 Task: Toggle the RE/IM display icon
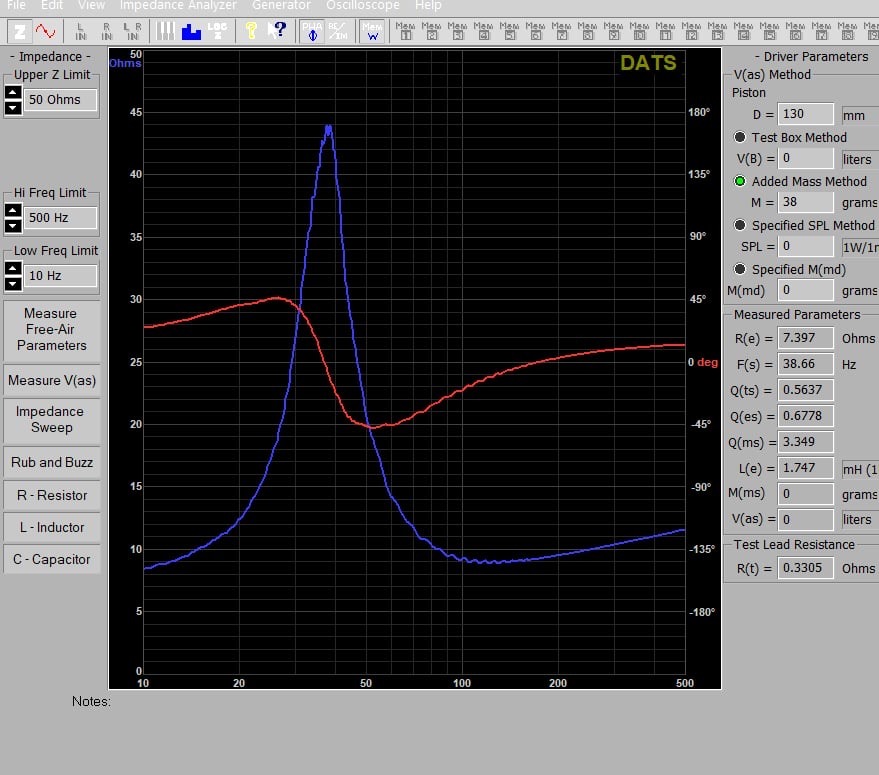tap(338, 31)
